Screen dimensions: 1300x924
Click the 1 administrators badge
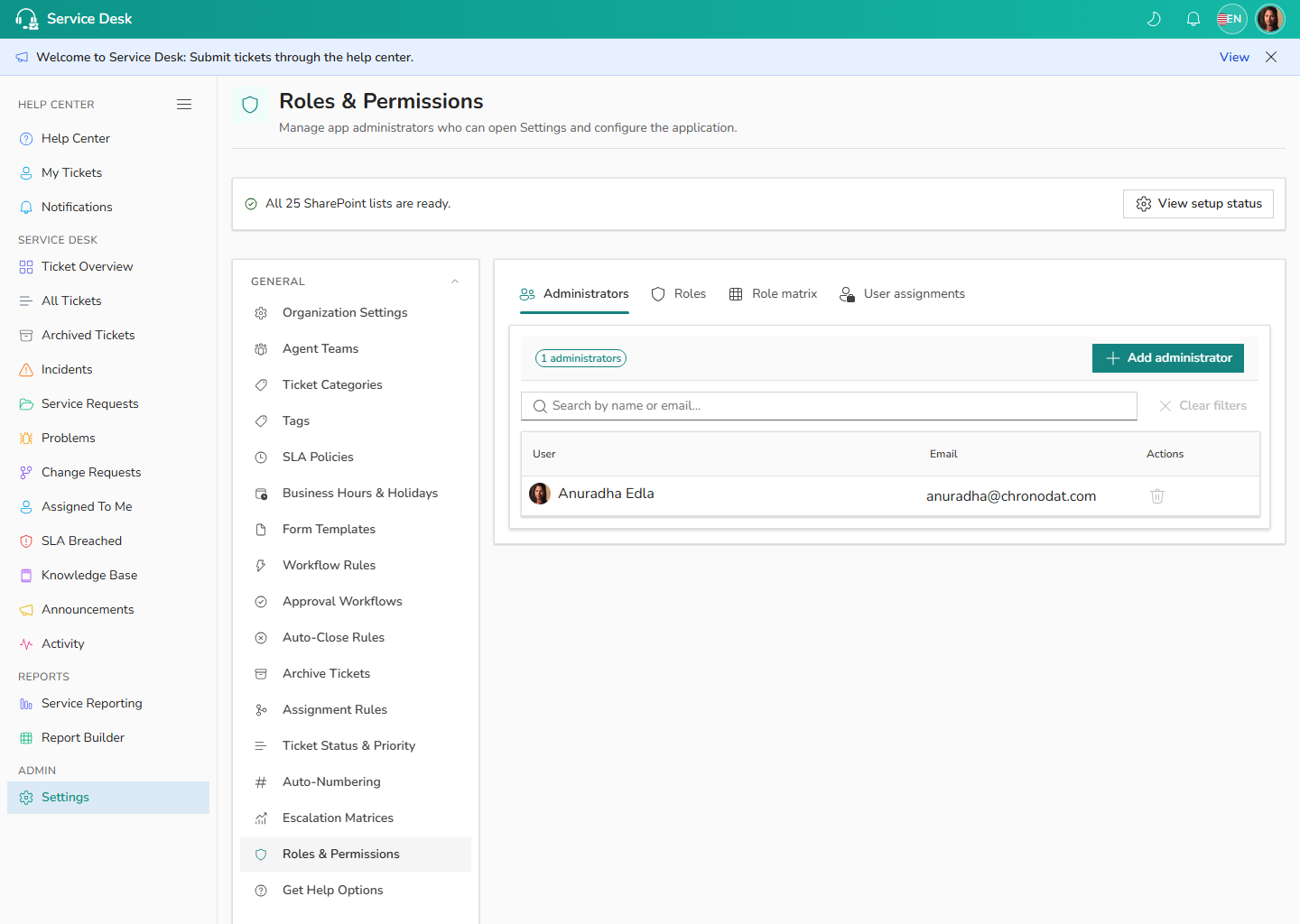click(581, 358)
